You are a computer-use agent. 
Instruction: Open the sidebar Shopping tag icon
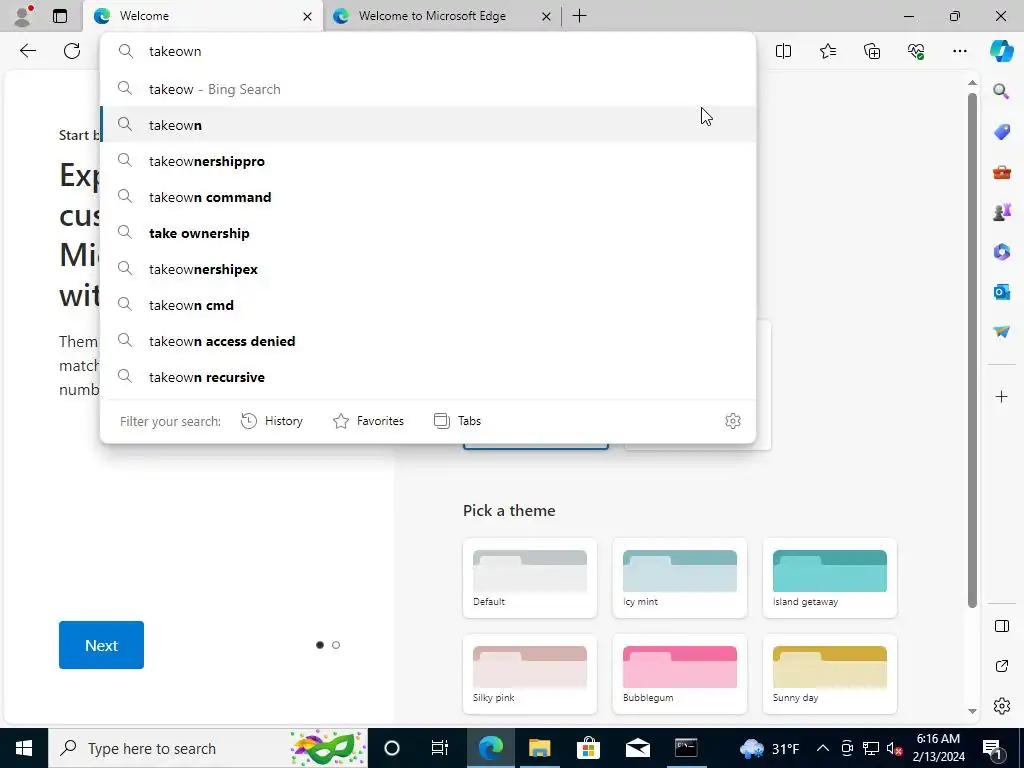tap(1001, 131)
